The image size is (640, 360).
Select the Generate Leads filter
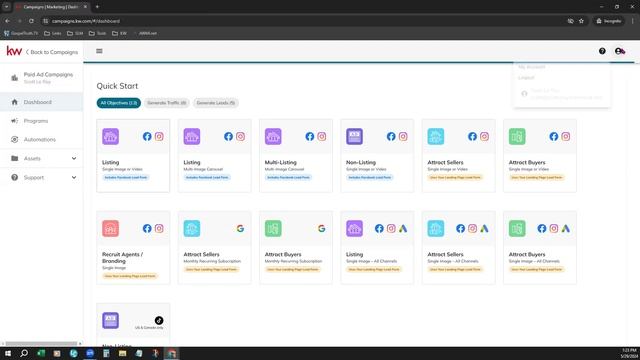pyautogui.click(x=216, y=103)
